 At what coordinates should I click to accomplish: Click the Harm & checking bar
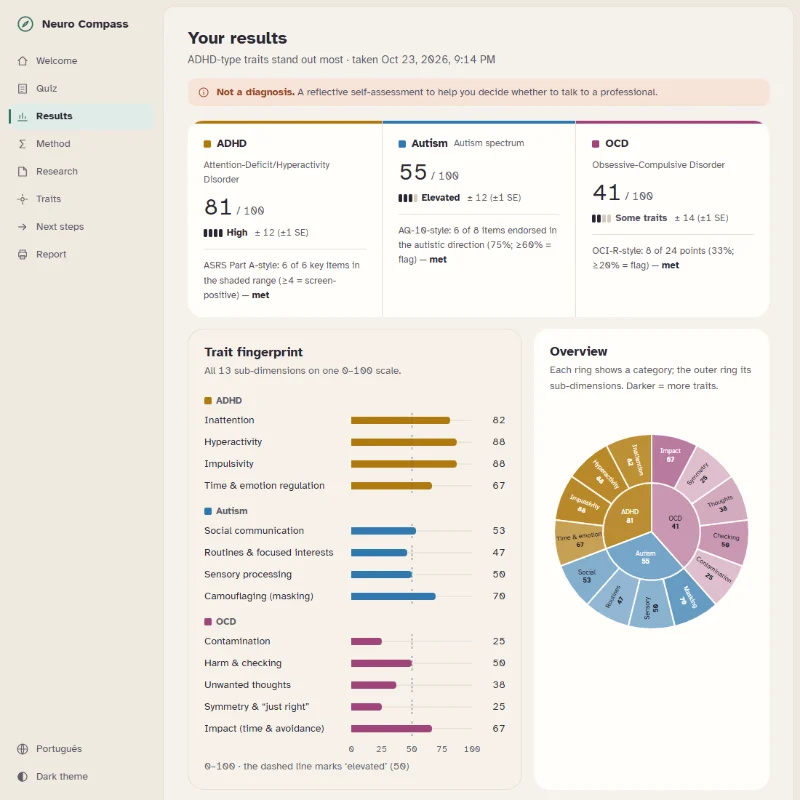381,663
